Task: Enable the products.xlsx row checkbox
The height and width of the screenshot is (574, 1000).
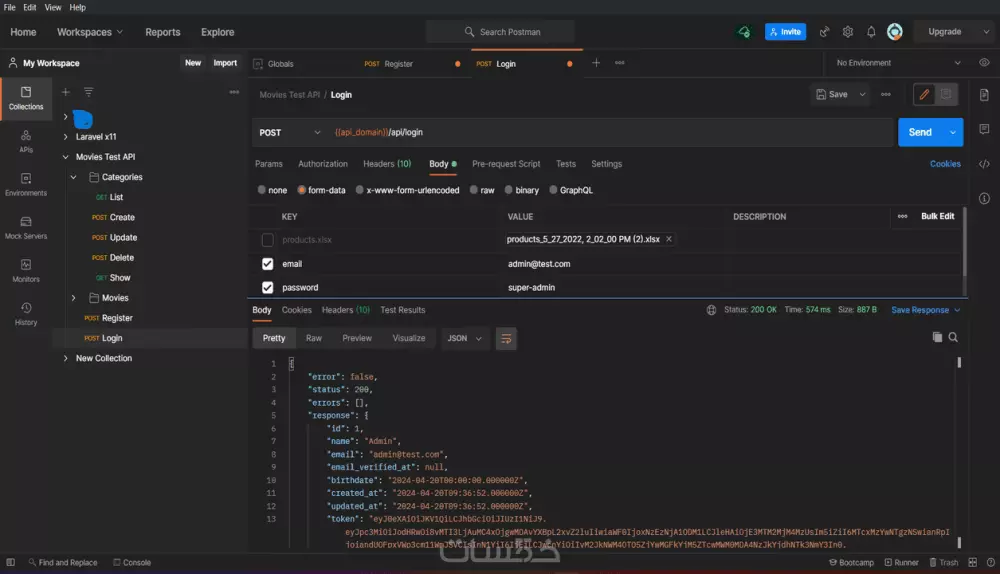Action: pos(267,240)
